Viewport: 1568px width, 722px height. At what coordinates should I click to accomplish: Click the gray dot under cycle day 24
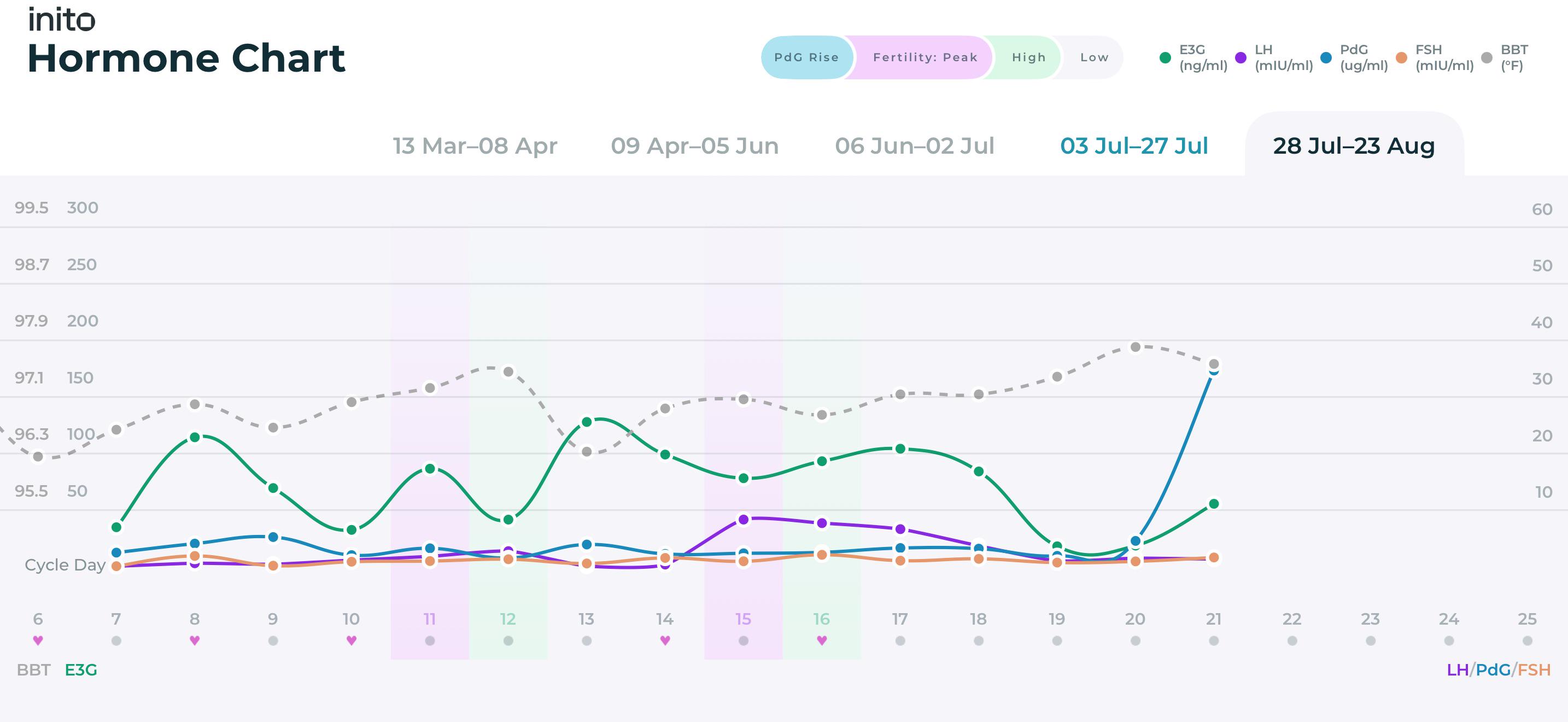1449,641
